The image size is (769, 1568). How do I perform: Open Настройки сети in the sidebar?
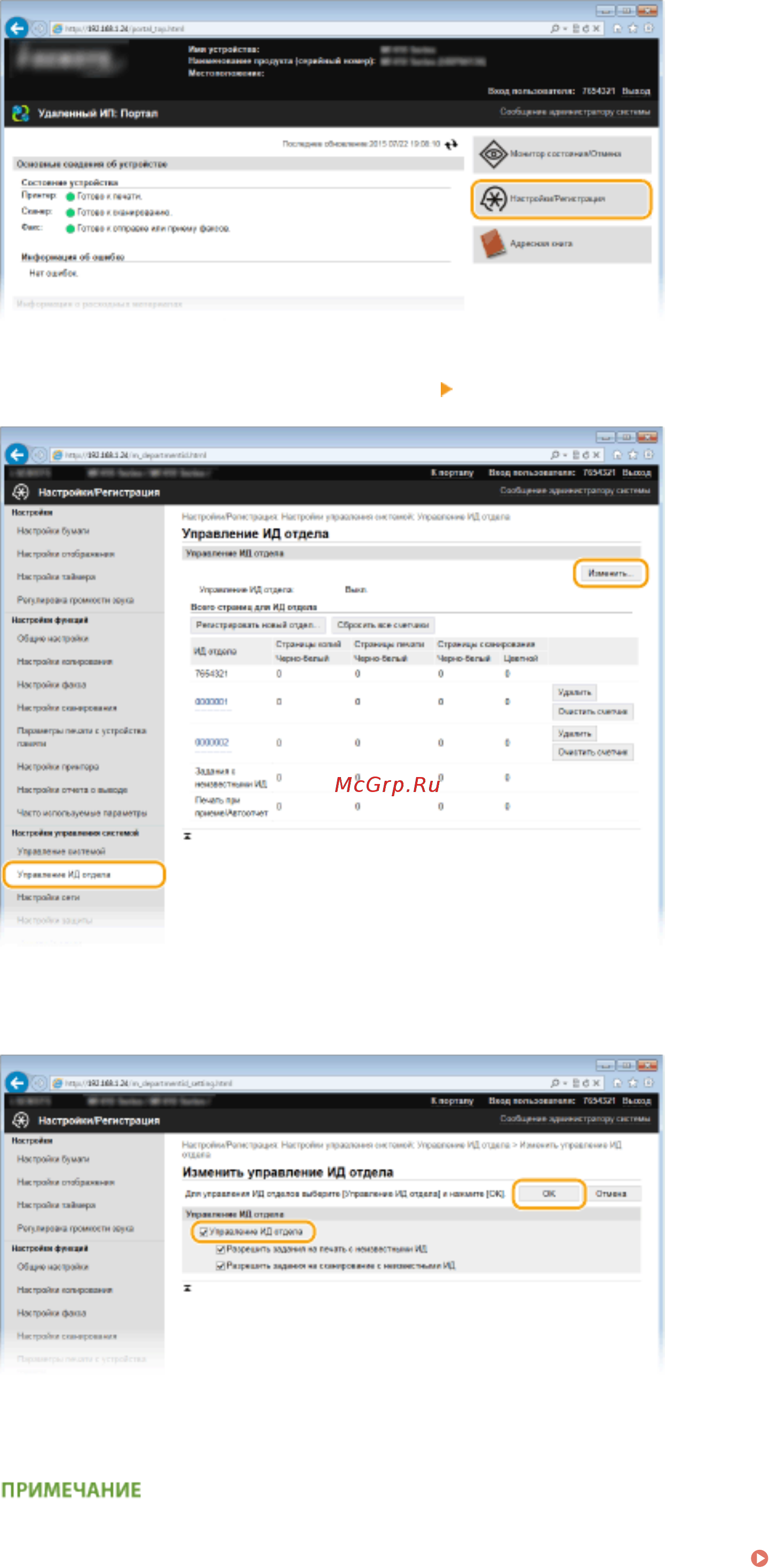48,897
